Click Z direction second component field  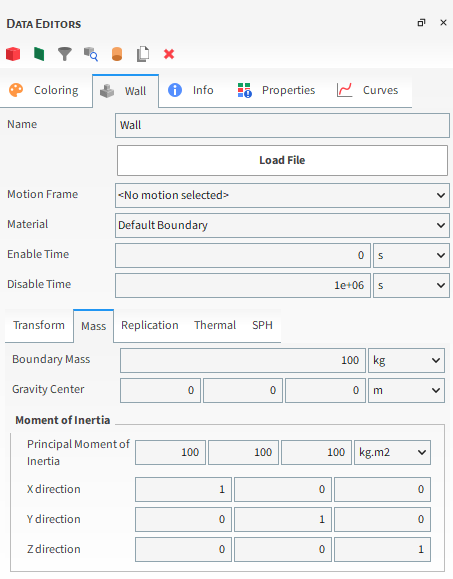point(283,549)
